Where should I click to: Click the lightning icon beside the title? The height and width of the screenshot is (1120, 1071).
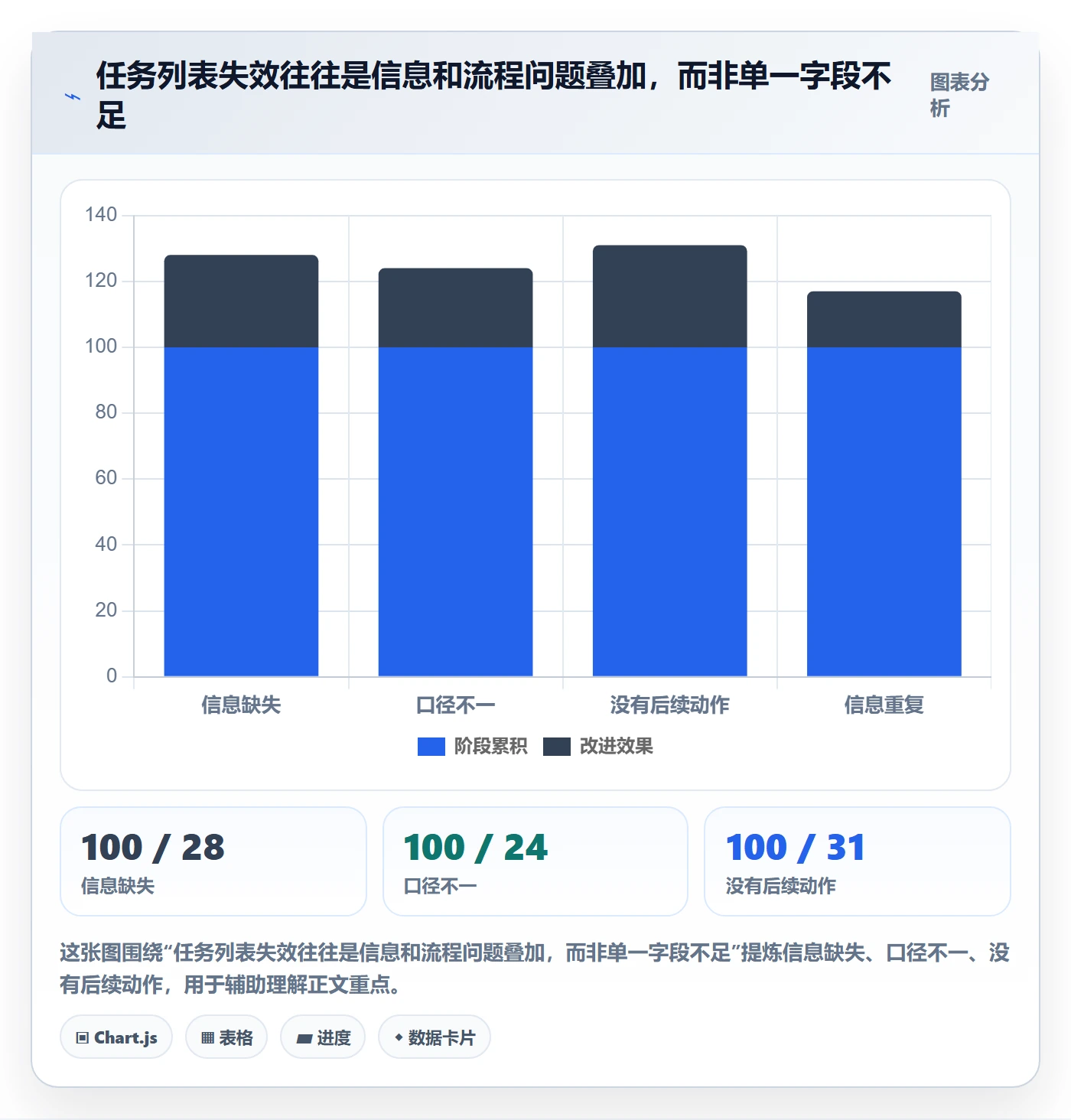73,97
